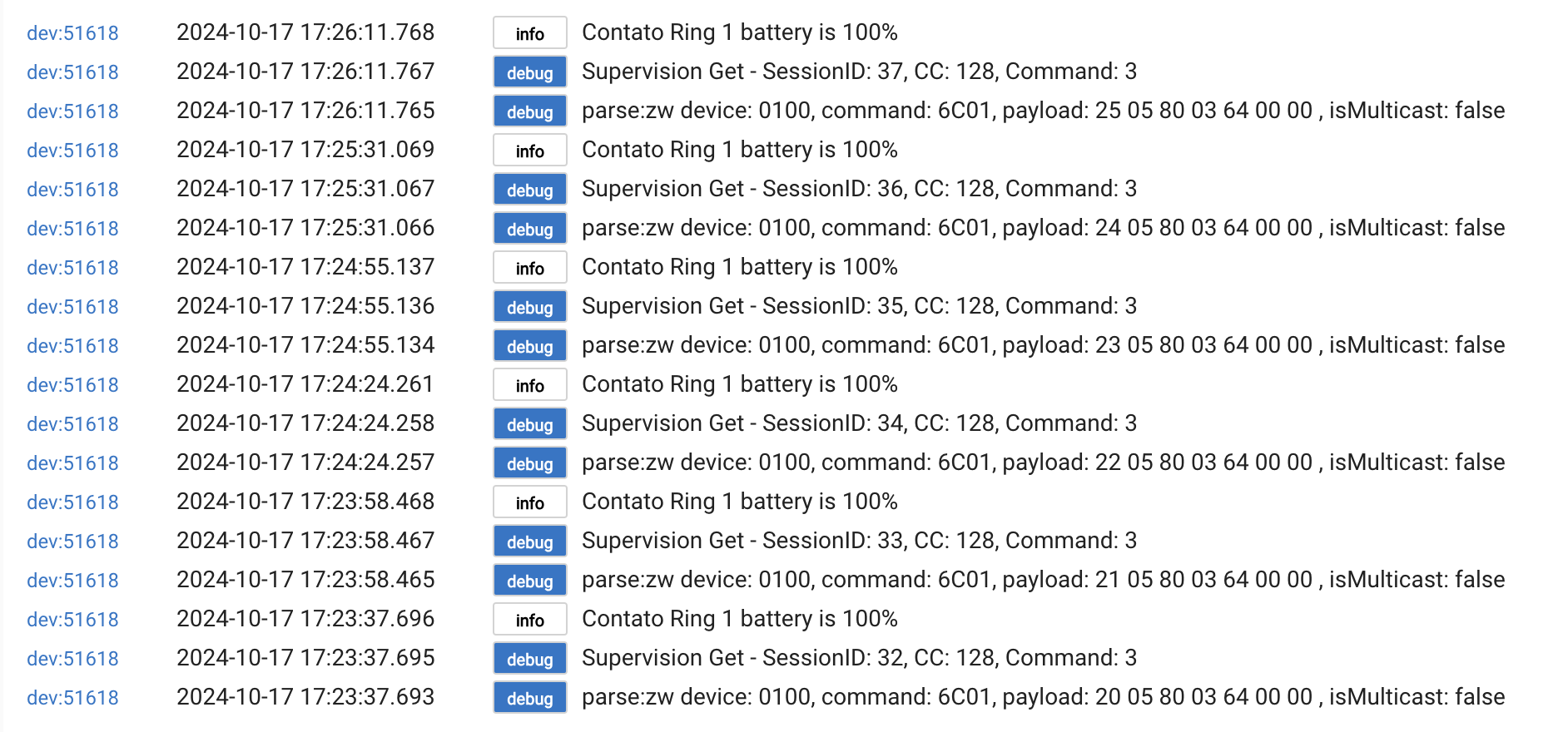Click info badge at 17:24:24.261
Screen dimensions: 1568x732
point(530,385)
